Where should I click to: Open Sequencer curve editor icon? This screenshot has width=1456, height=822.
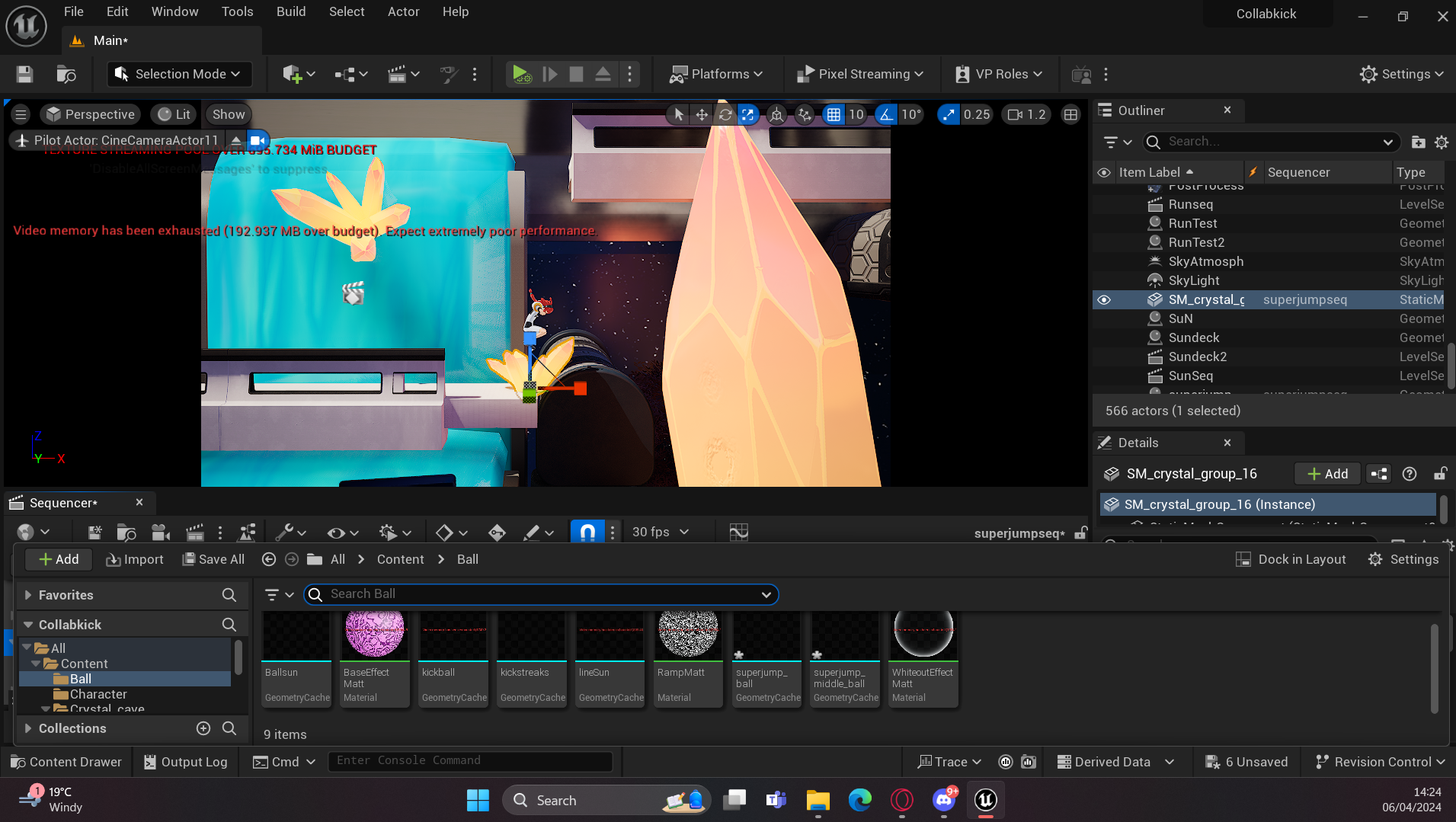point(738,532)
